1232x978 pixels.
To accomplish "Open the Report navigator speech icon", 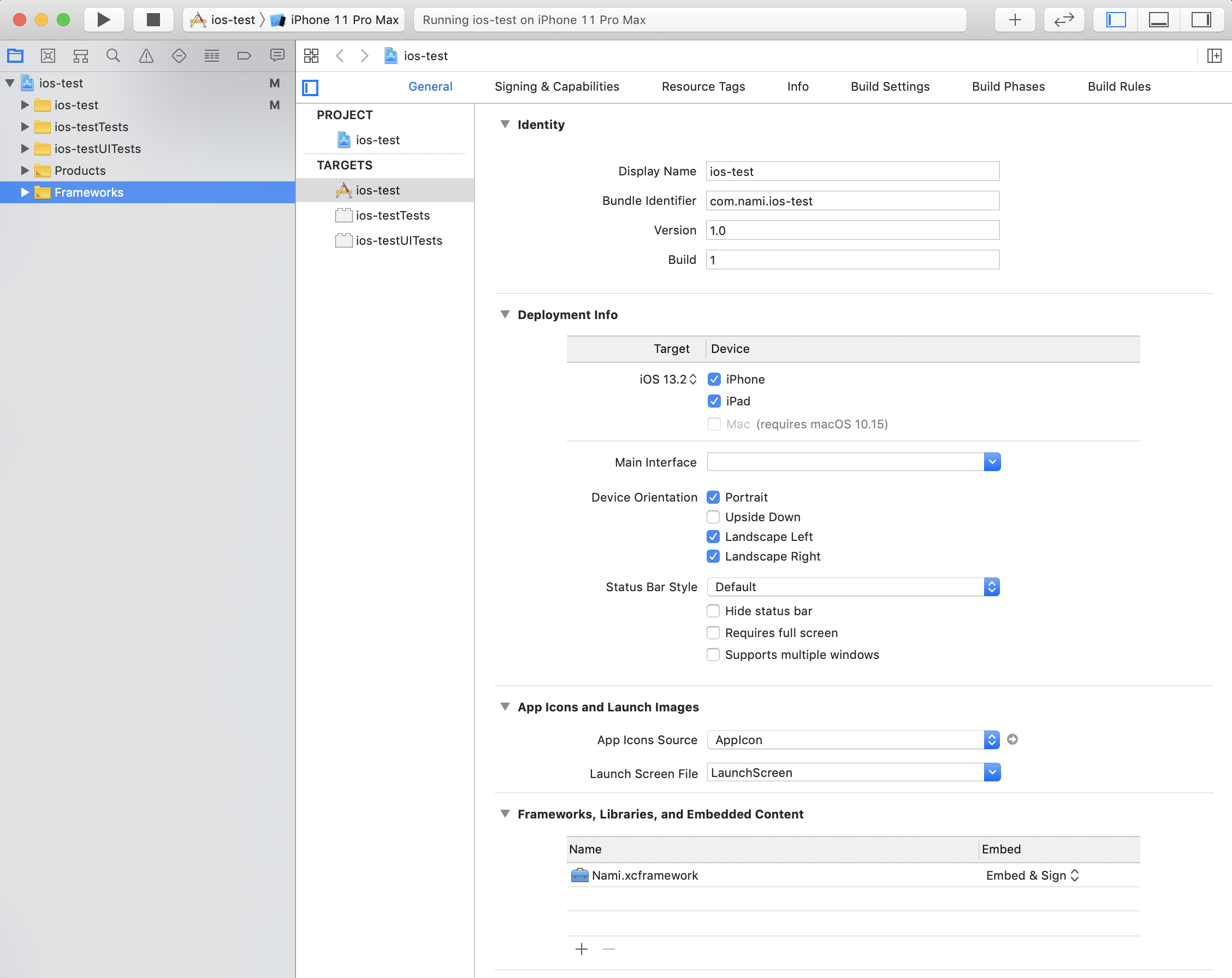I will (x=277, y=55).
